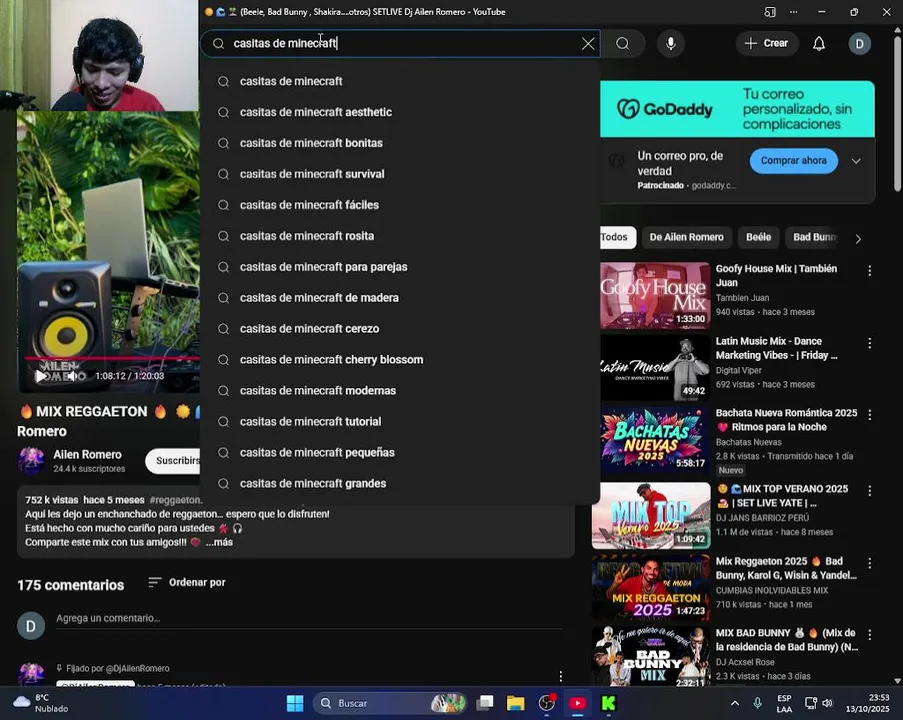Screen dimensions: 903x720
Task: Open the account avatar D menu
Action: tap(859, 44)
